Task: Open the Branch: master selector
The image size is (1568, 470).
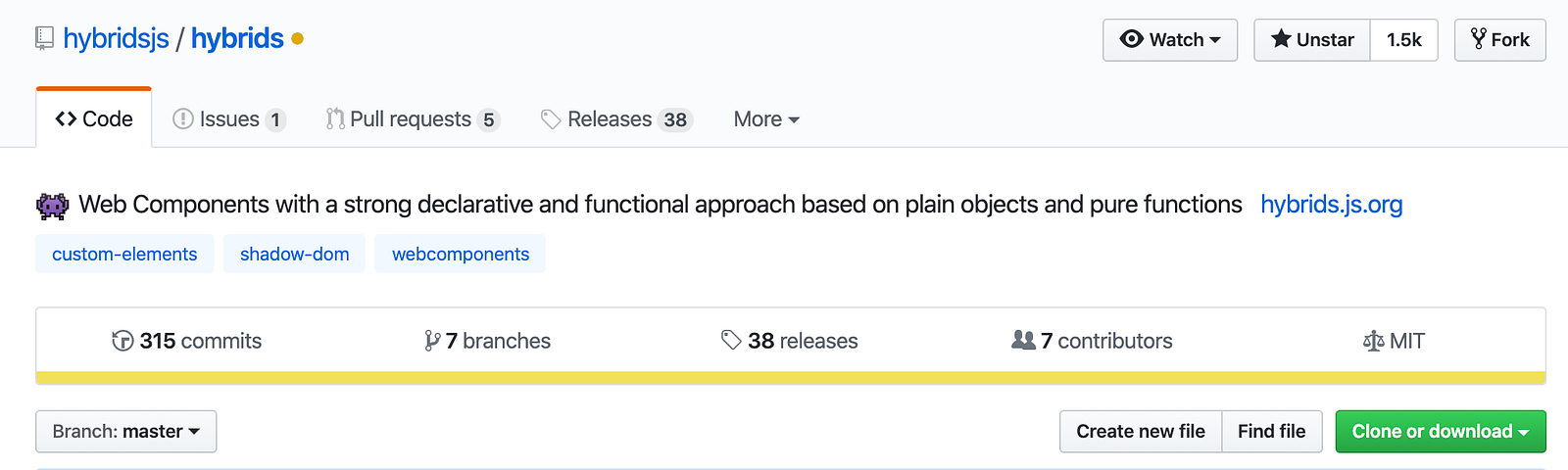Action: (126, 432)
